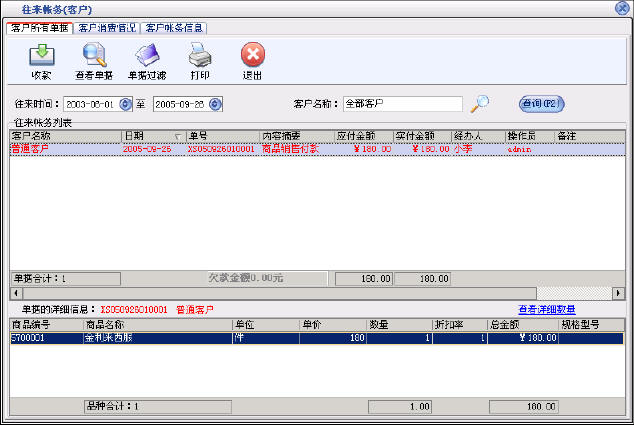The image size is (634, 425).
Task: Click the 单据过滤 (document filter) icon
Action: [146, 55]
